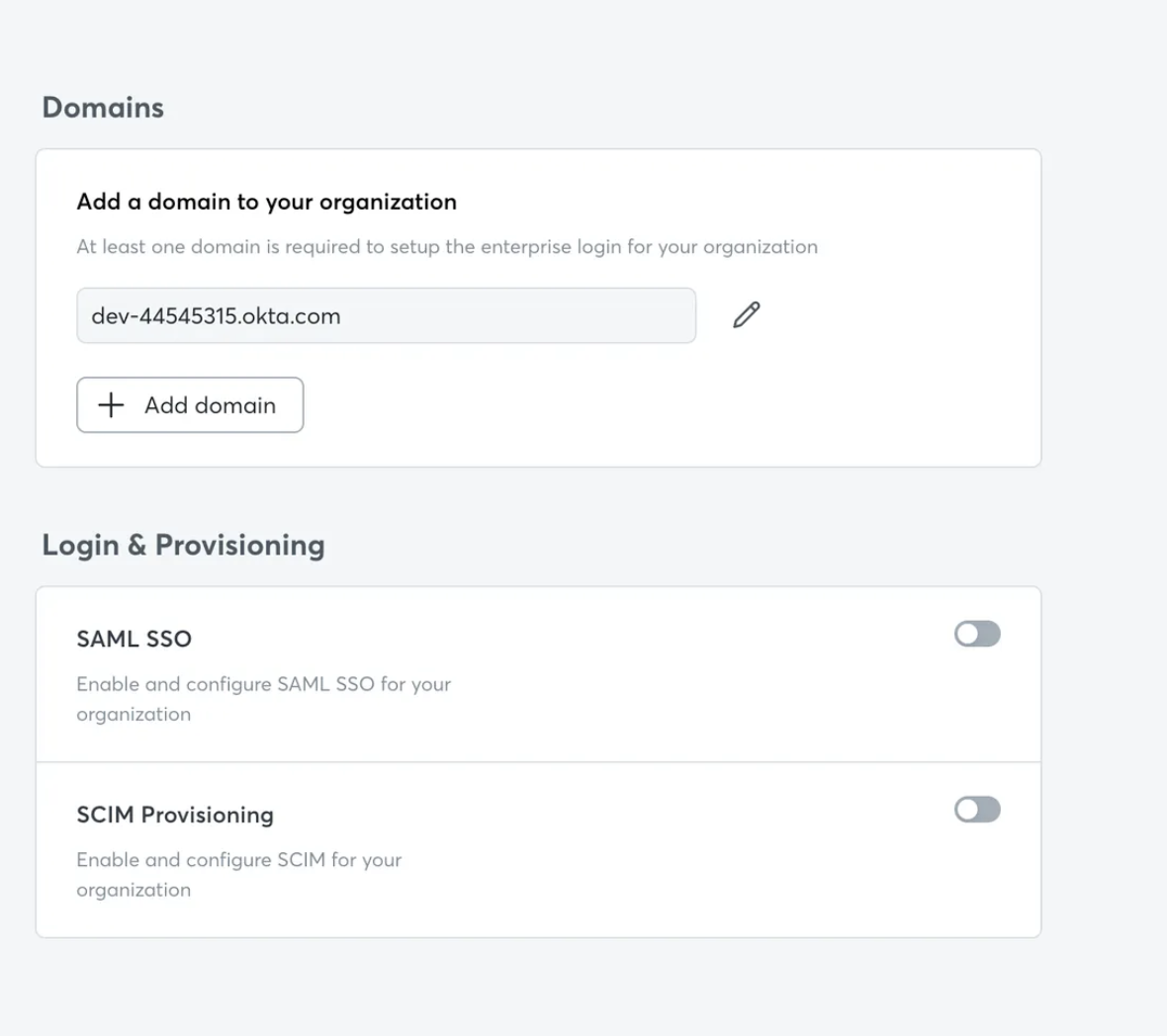Focus the dev-44545315.okta.com domain field

[x=386, y=316]
